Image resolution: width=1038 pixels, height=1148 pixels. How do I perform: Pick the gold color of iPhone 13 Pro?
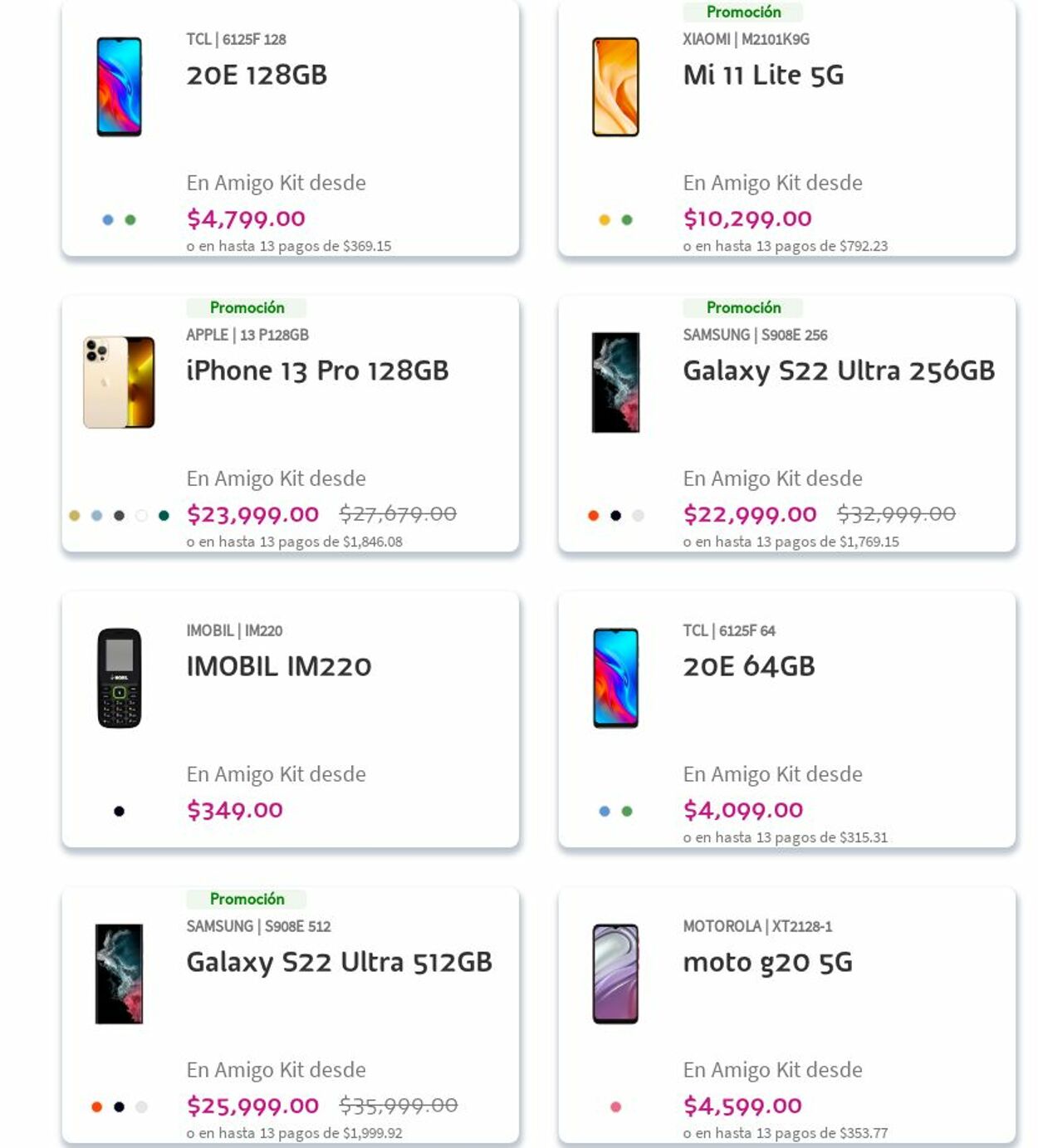click(x=75, y=516)
